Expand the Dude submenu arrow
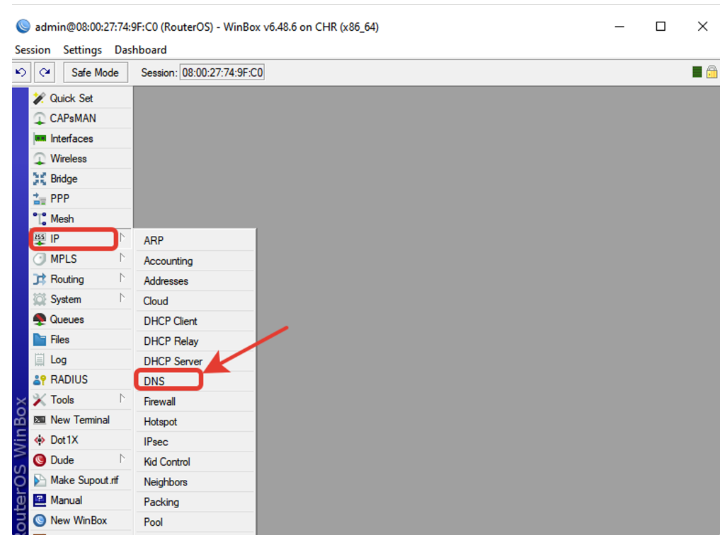The width and height of the screenshot is (722, 537). tap(122, 459)
